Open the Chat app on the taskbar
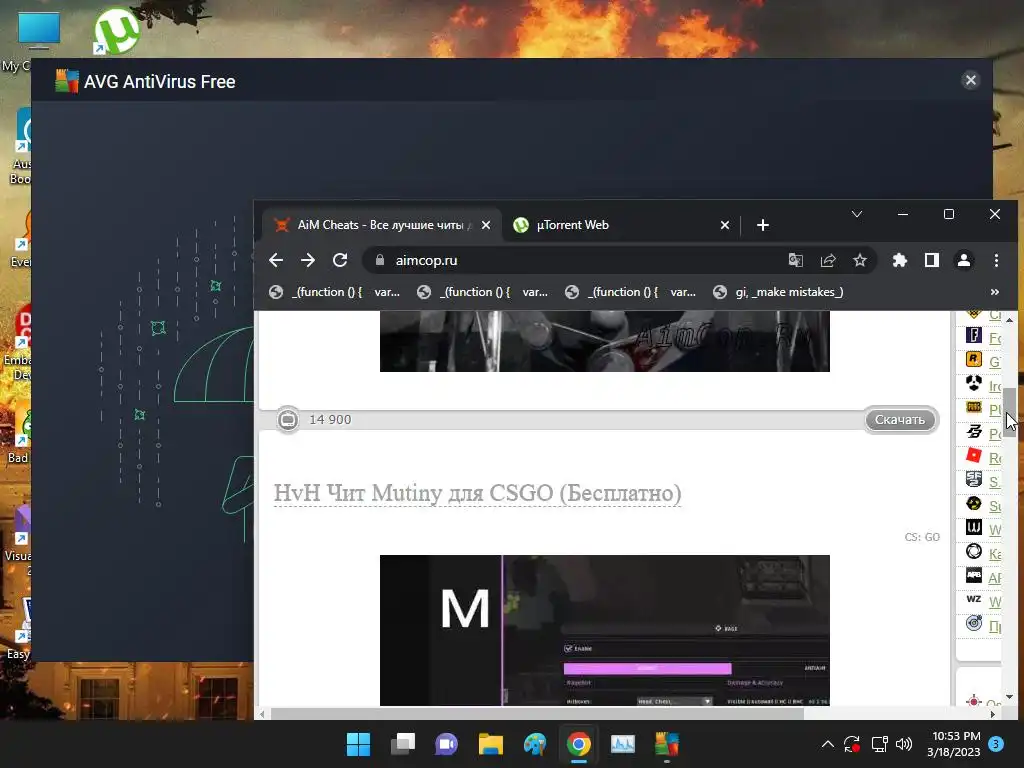The image size is (1024, 768). [447, 744]
